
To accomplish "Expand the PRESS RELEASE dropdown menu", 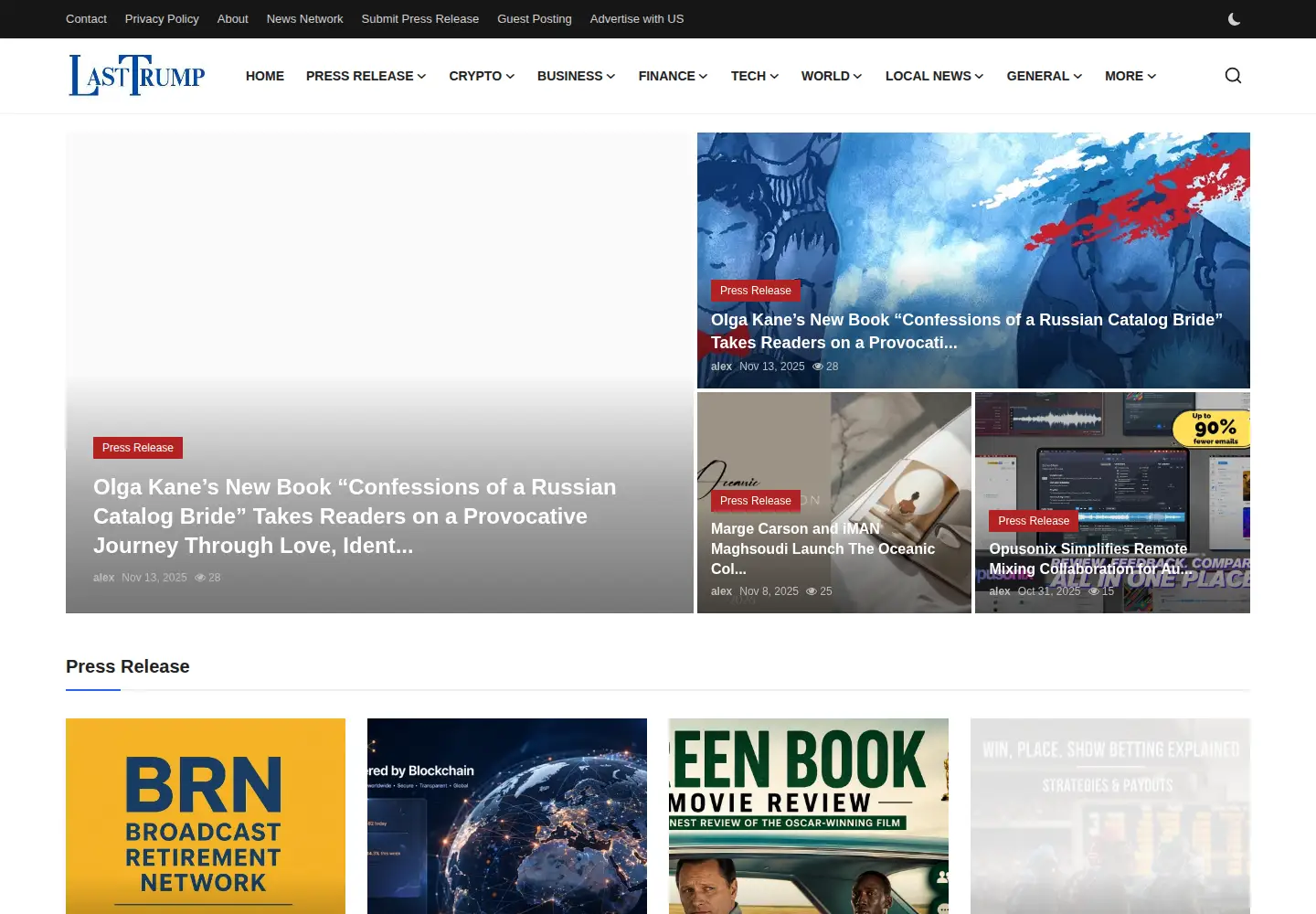I will [366, 76].
